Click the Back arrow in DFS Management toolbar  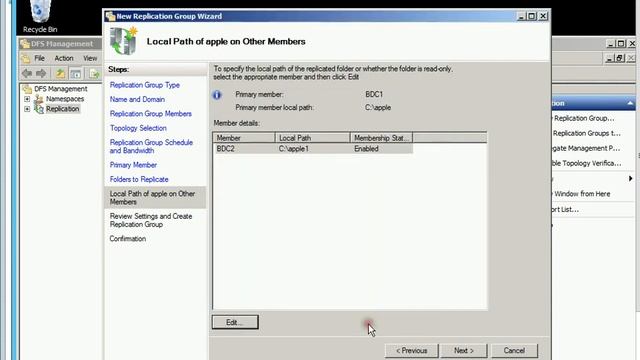pyautogui.click(x=27, y=73)
